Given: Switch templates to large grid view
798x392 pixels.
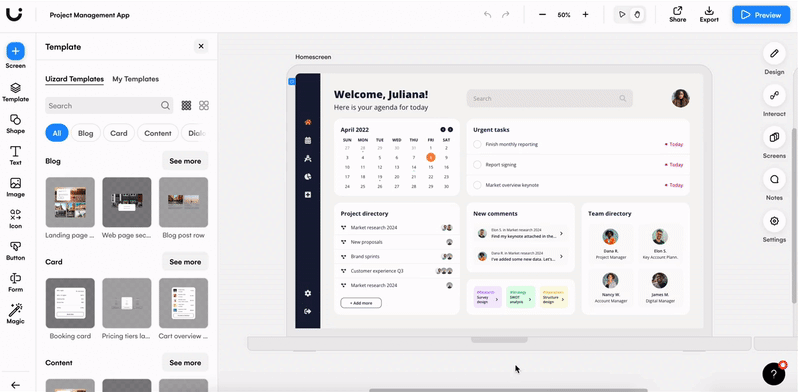Looking at the screenshot, I should [204, 105].
